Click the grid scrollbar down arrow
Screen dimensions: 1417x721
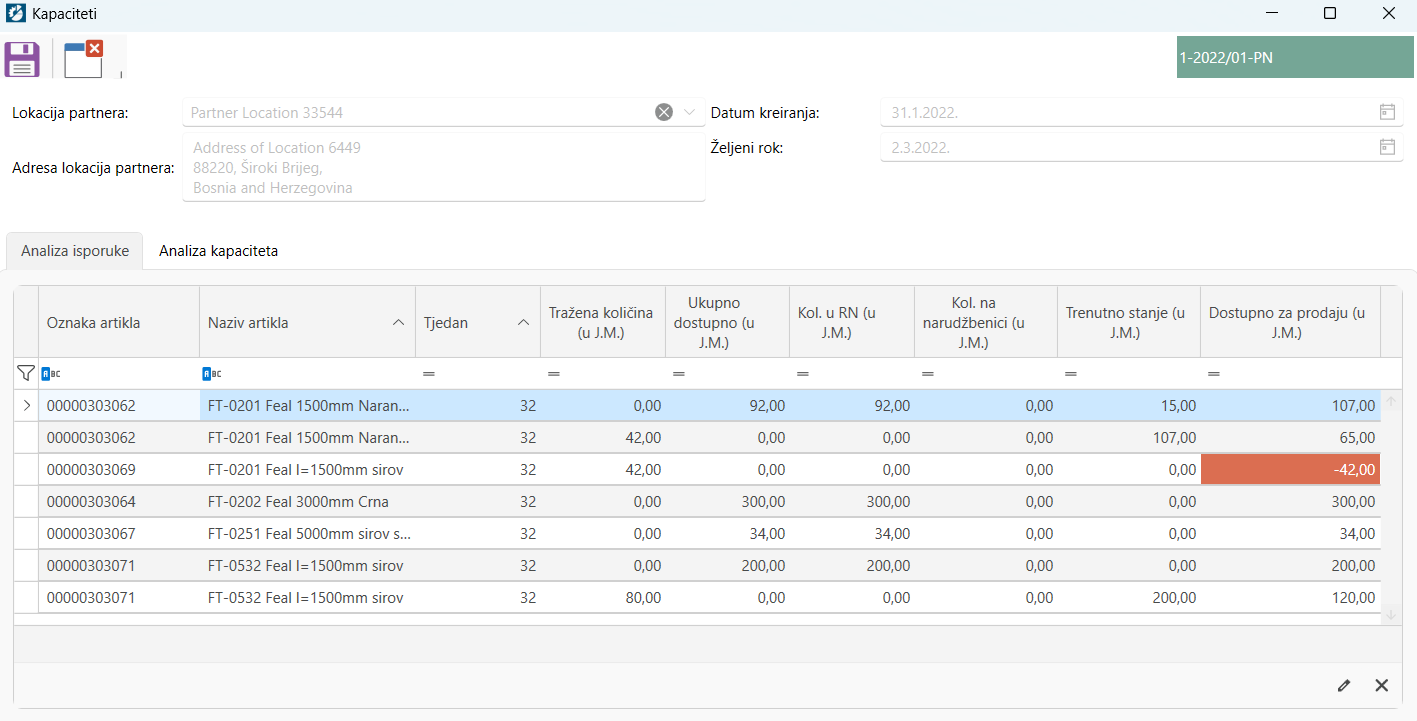coord(1390,615)
